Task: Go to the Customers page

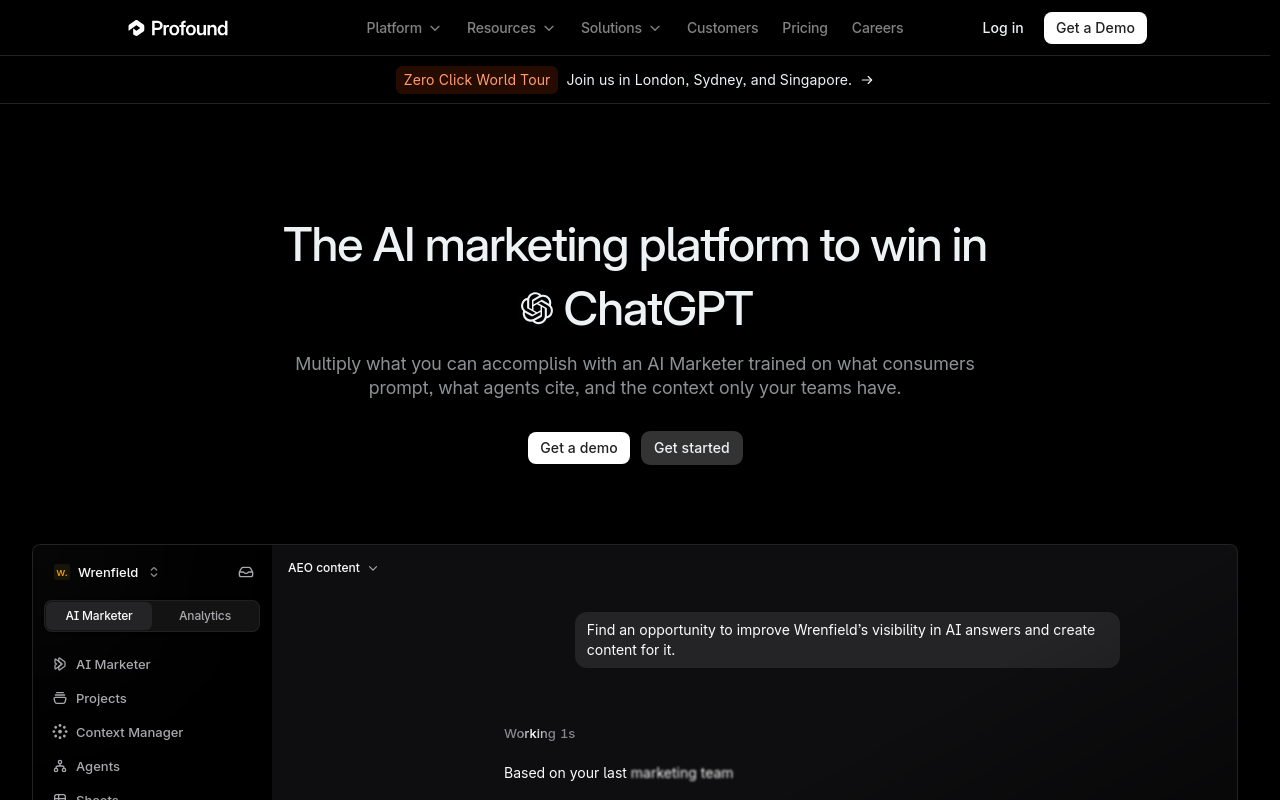Action: pos(722,28)
